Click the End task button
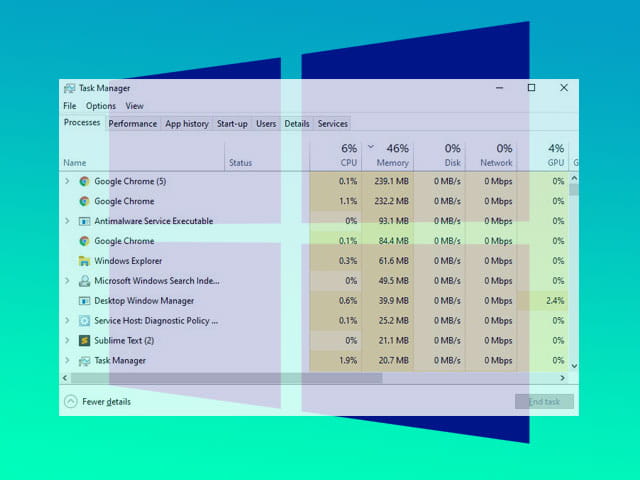640x480 pixels. 544,402
